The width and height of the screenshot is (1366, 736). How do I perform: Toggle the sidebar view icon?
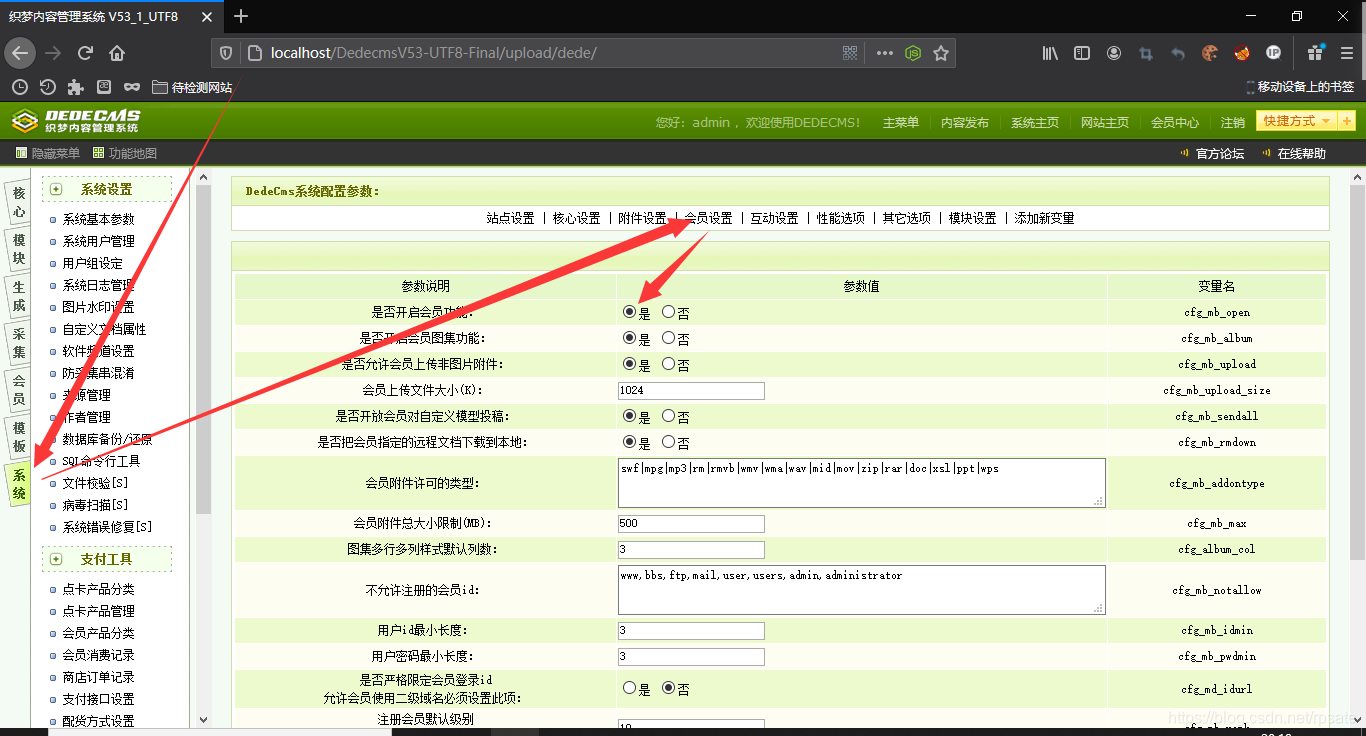[x=1082, y=53]
